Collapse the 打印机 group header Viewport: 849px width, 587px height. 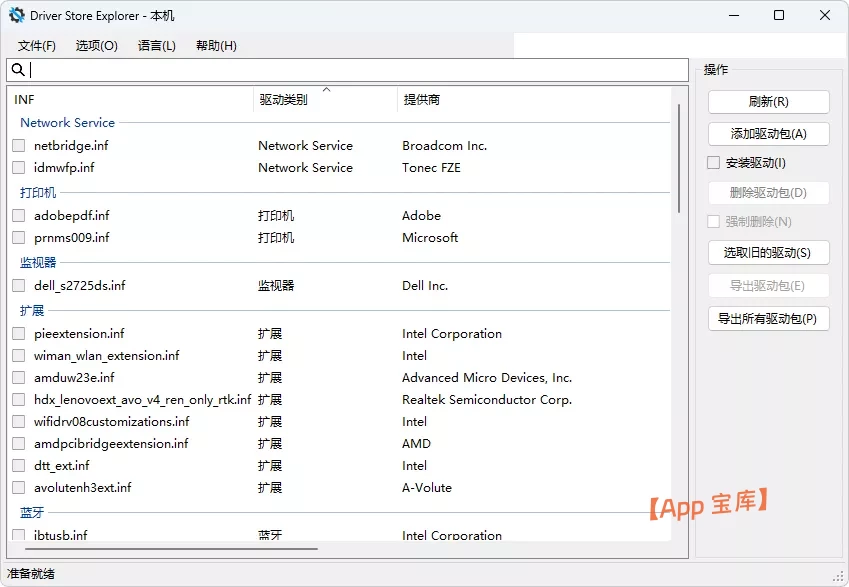[38, 193]
